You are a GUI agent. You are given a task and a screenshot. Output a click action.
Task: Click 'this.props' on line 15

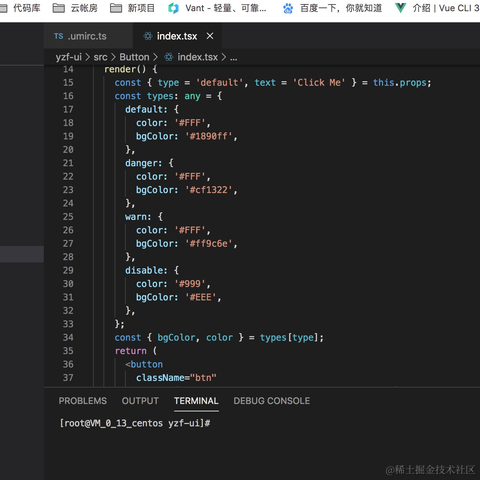point(400,83)
